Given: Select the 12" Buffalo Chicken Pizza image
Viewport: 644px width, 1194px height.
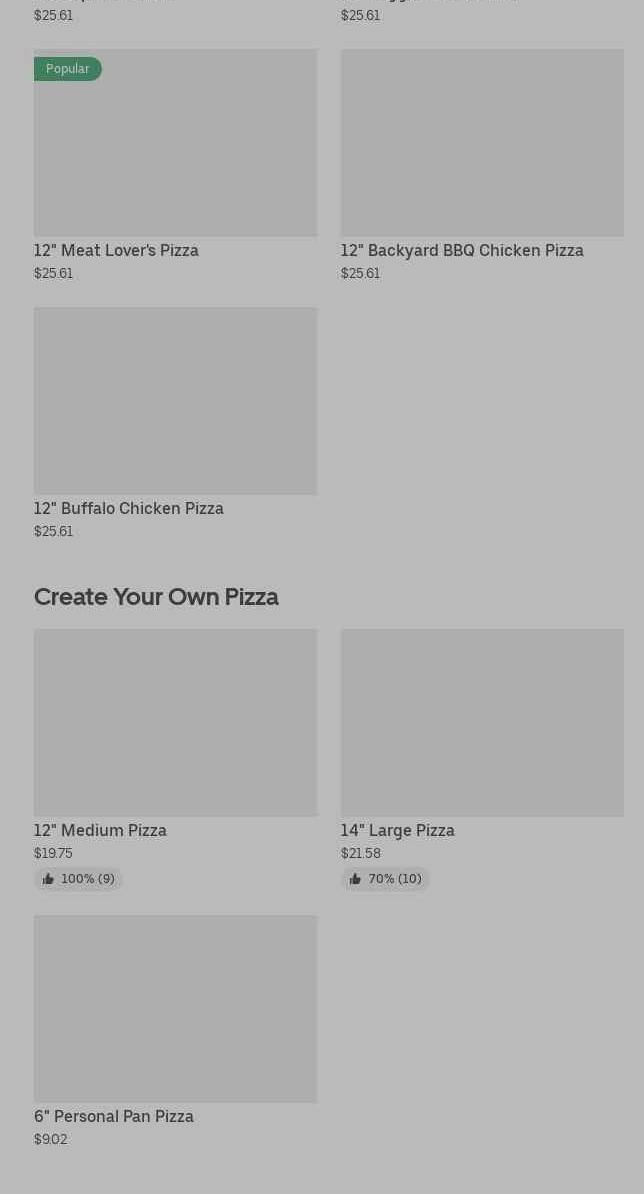Looking at the screenshot, I should click(x=175, y=401).
